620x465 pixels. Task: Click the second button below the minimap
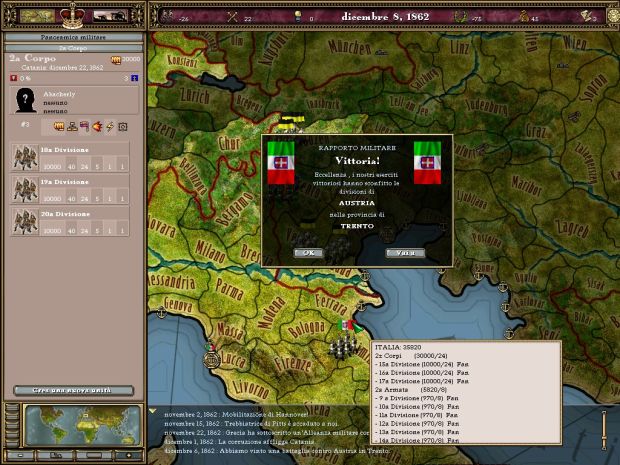pos(55,456)
